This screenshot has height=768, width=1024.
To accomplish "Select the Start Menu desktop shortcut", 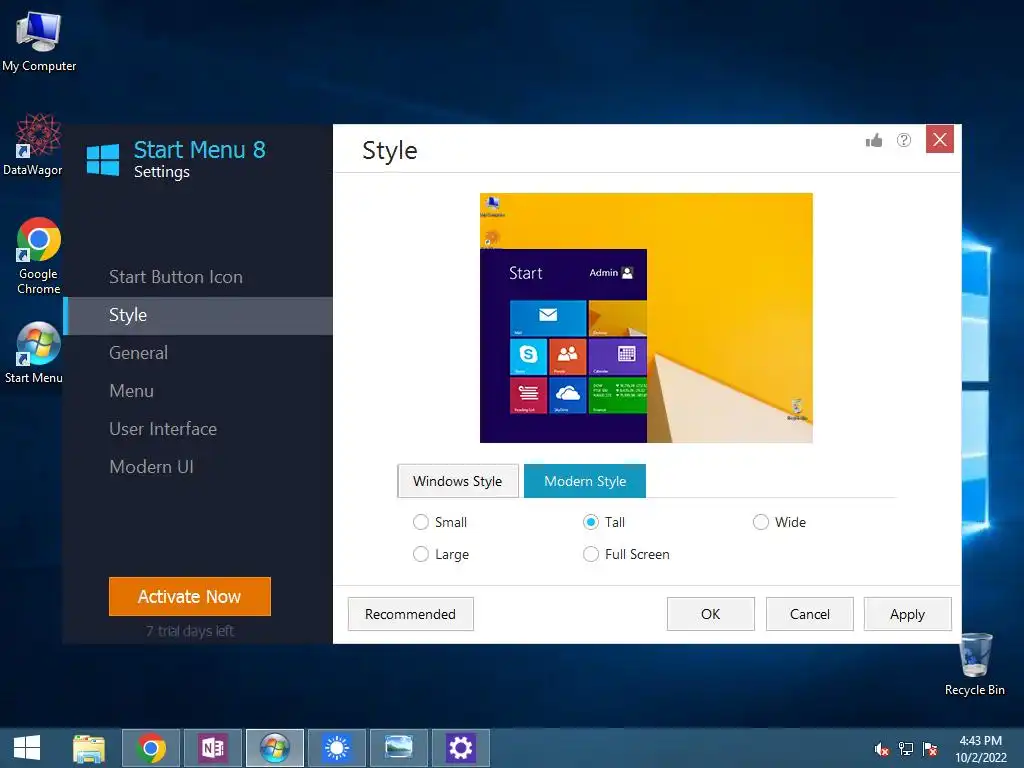I will pyautogui.click(x=34, y=353).
